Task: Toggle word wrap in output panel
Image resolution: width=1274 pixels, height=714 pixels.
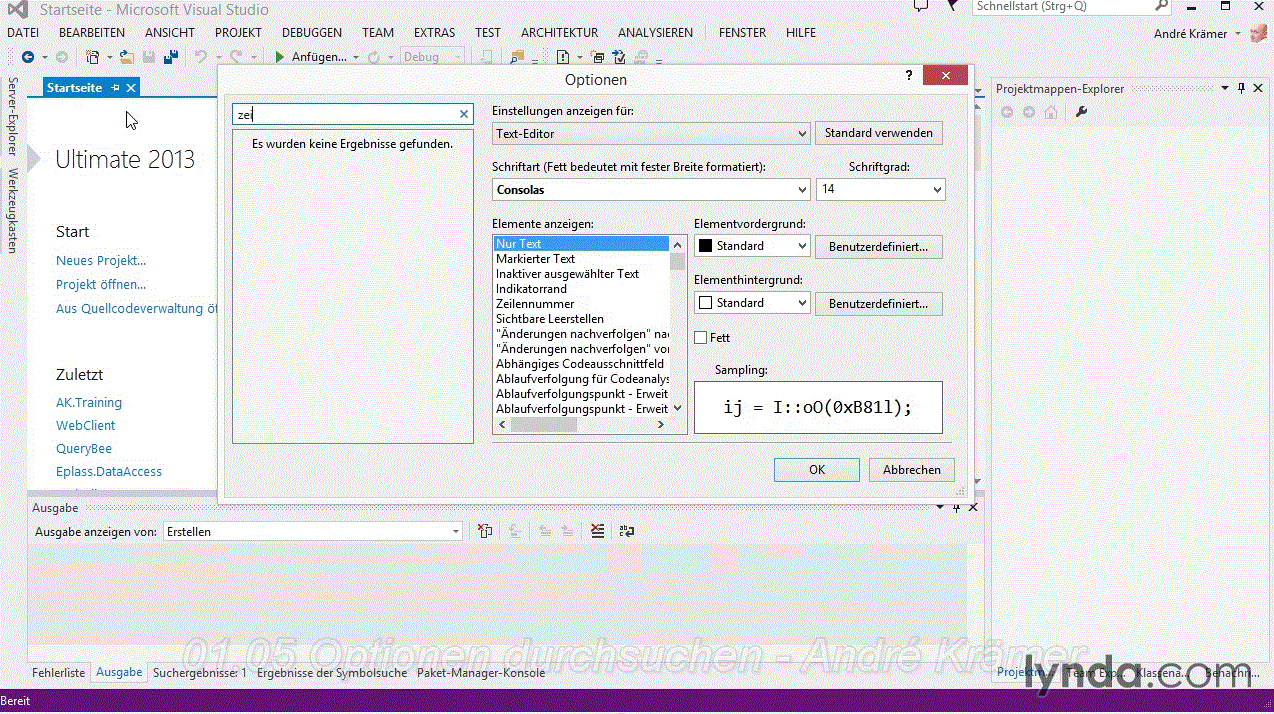Action: [x=627, y=531]
